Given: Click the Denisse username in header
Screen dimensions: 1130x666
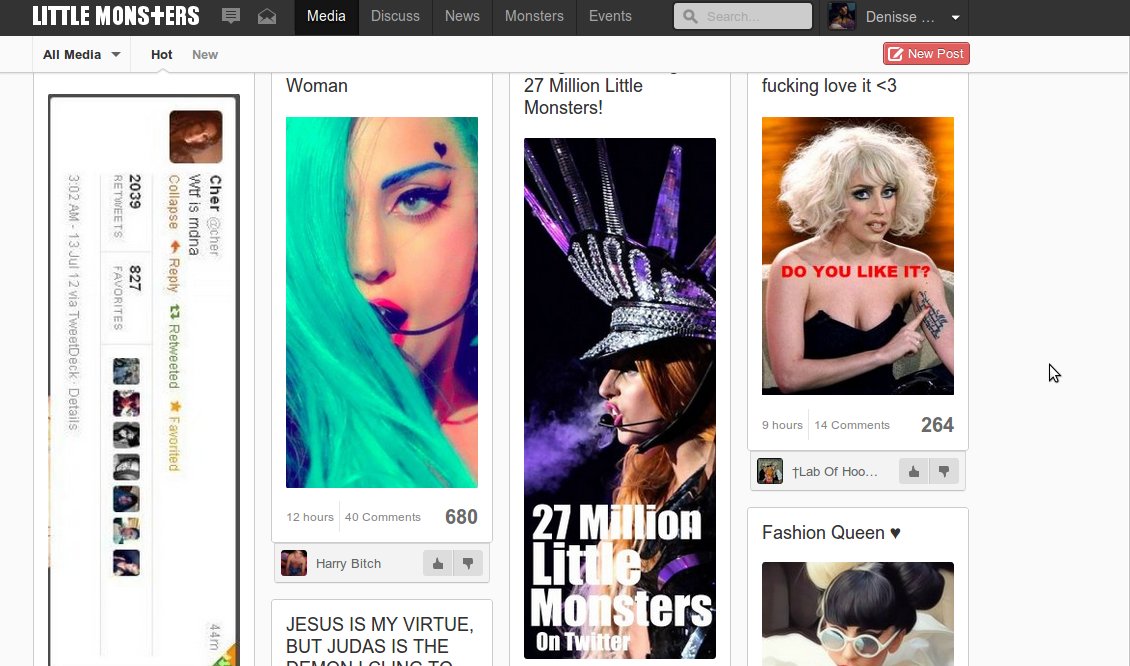Looking at the screenshot, I should [x=899, y=17].
